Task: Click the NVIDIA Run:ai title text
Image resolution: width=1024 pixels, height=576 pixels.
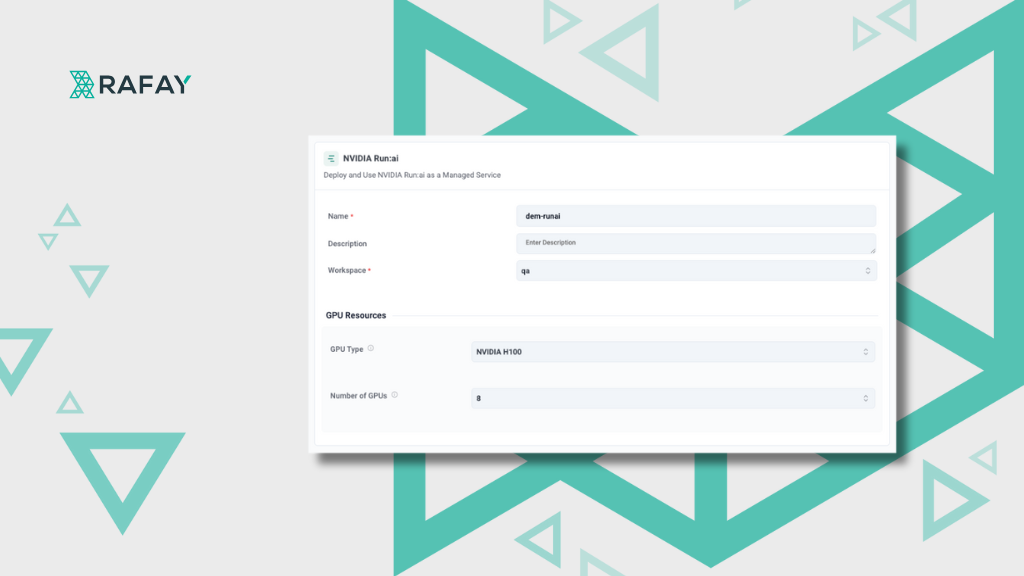Action: [x=370, y=158]
